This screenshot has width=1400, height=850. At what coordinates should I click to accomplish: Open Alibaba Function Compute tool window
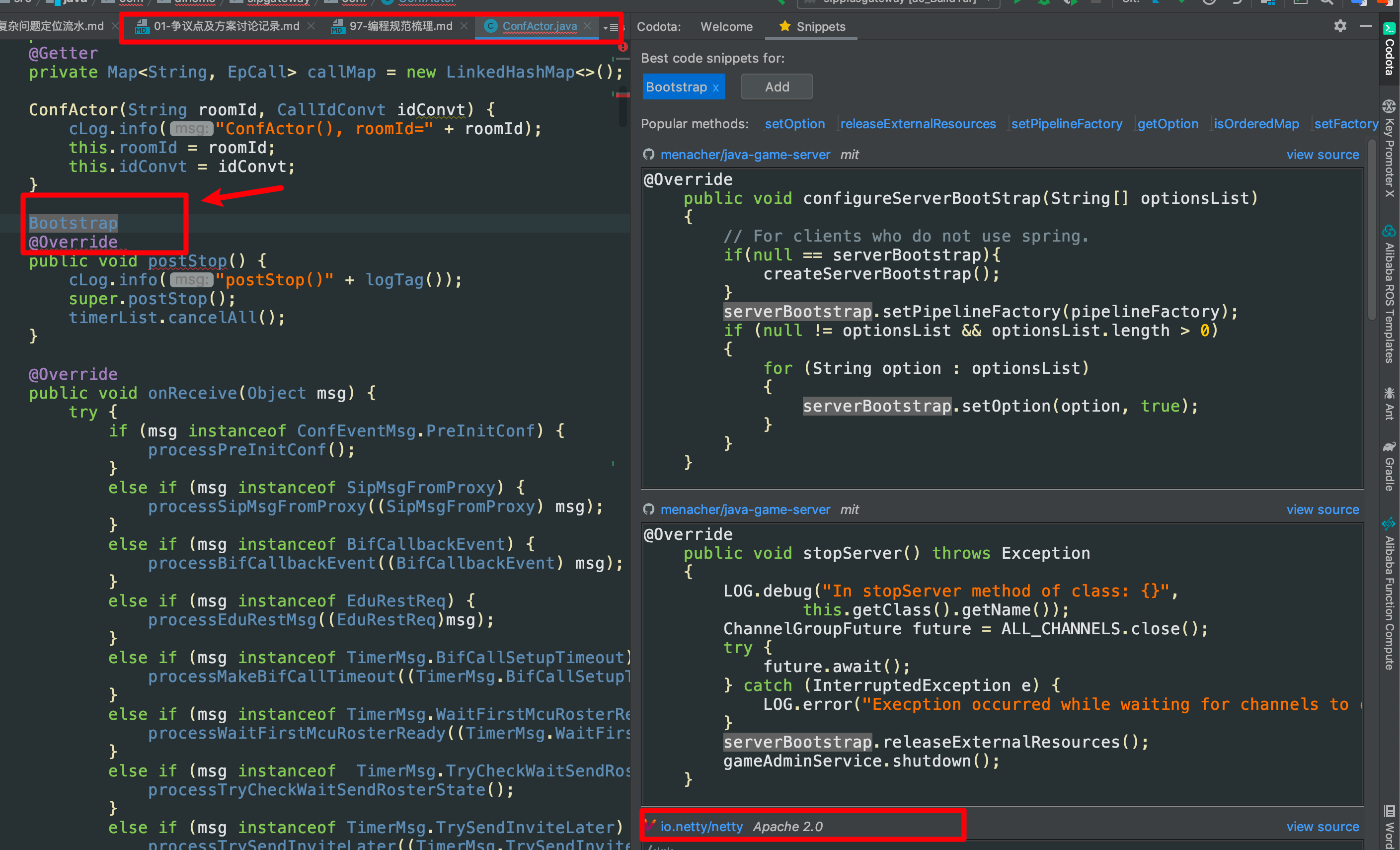[1389, 594]
